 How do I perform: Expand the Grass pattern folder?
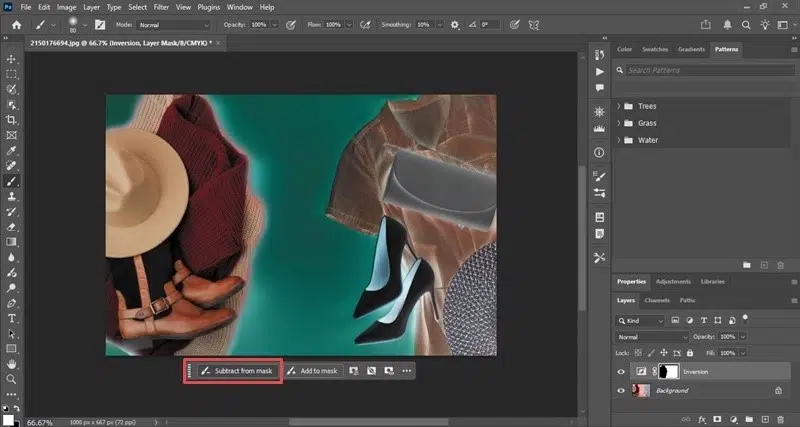pyautogui.click(x=618, y=123)
